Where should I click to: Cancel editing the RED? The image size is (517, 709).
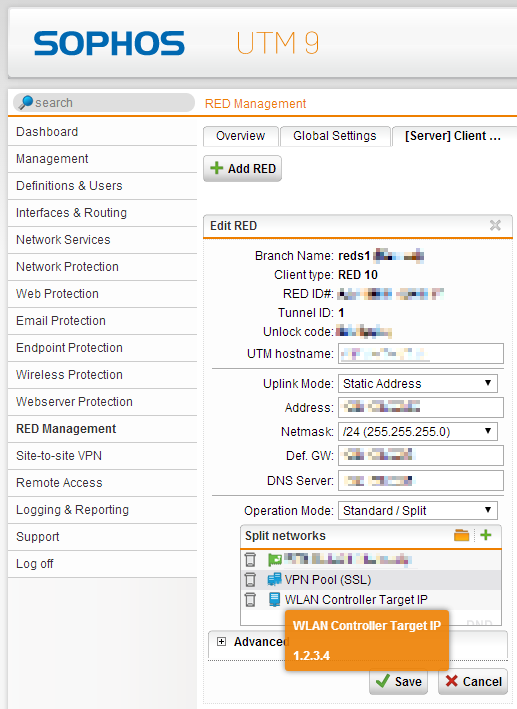pos(473,681)
